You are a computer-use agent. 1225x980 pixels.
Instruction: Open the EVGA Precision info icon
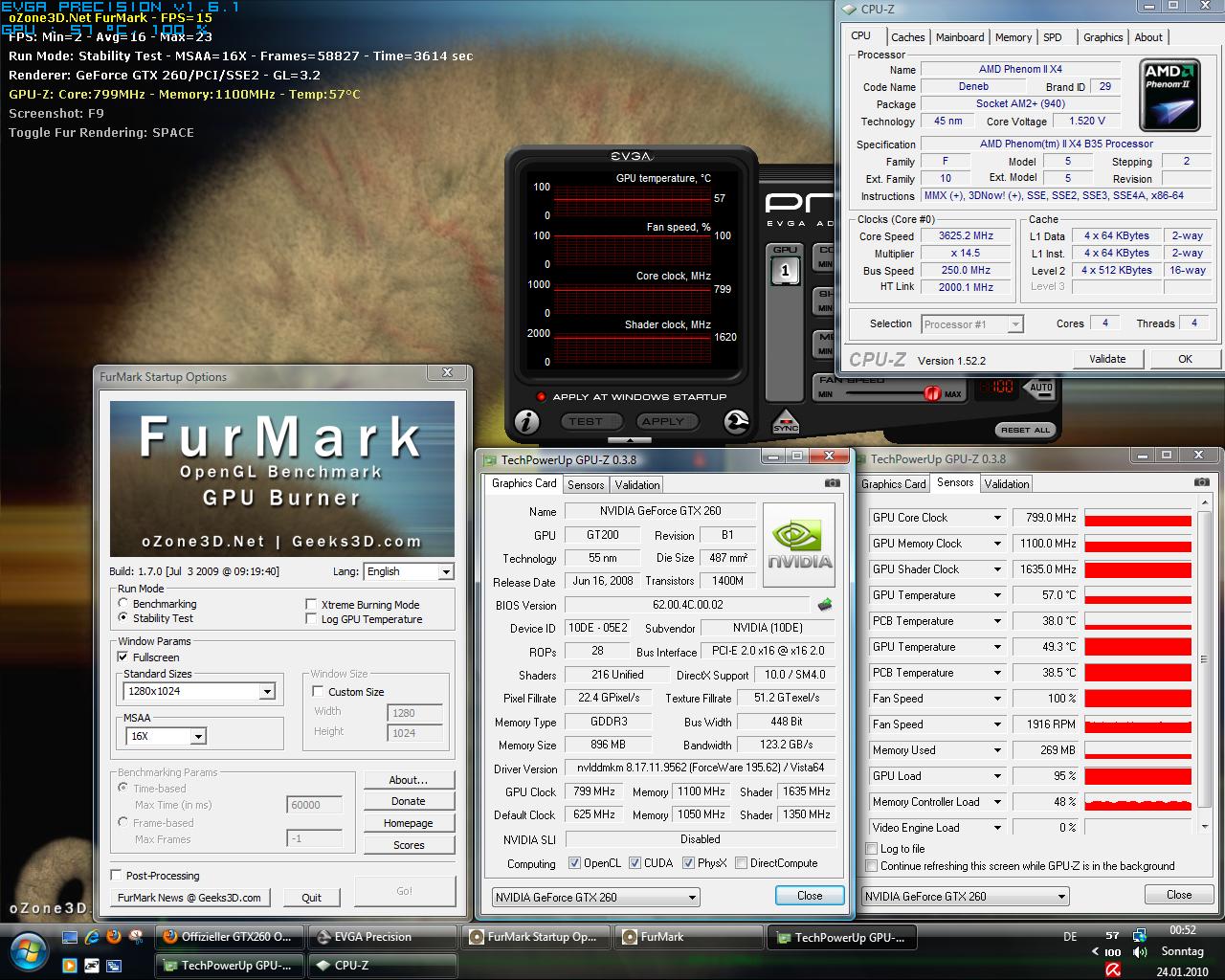tap(526, 421)
